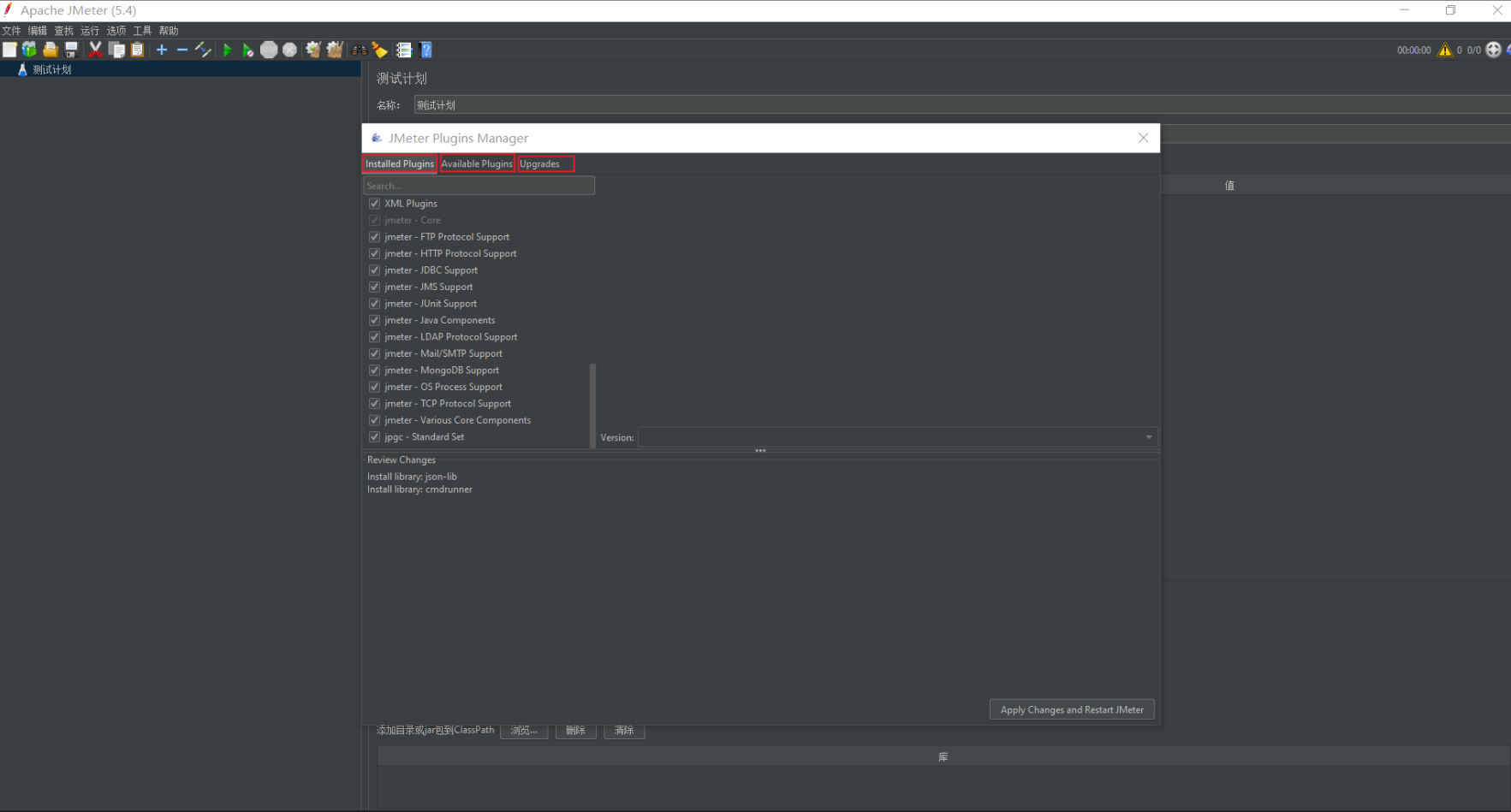Image resolution: width=1511 pixels, height=812 pixels.
Task: Click the Save floppy disk icon
Action: (x=72, y=50)
